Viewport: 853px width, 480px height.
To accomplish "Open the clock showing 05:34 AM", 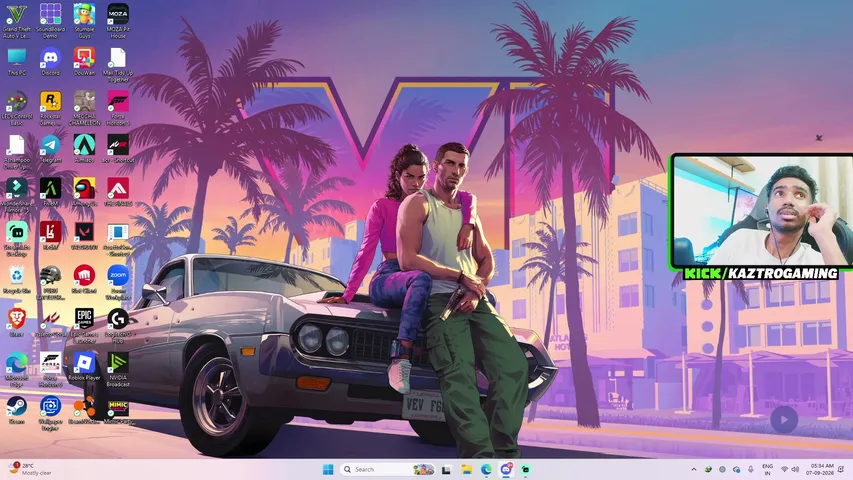I will click(821, 469).
